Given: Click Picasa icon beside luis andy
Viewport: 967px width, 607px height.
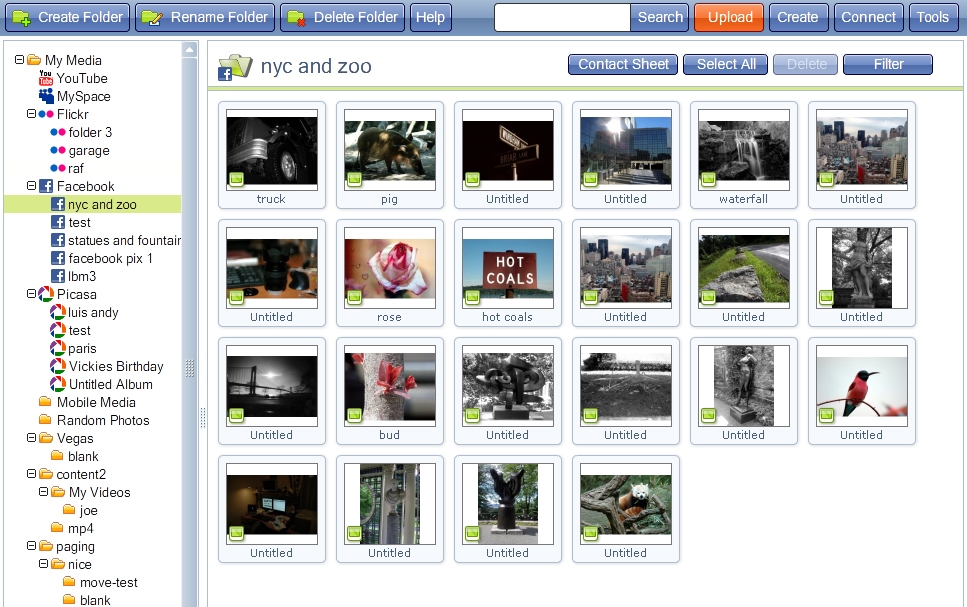Looking at the screenshot, I should (57, 312).
